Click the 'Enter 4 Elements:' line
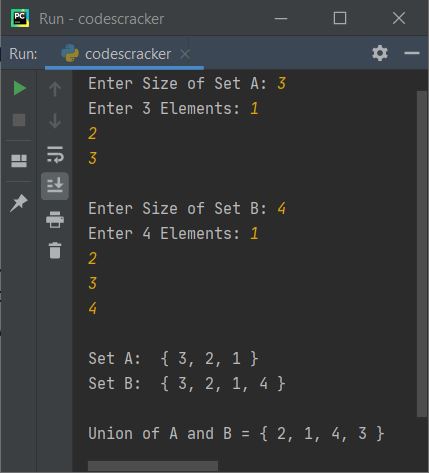The width and height of the screenshot is (429, 473). (x=173, y=233)
